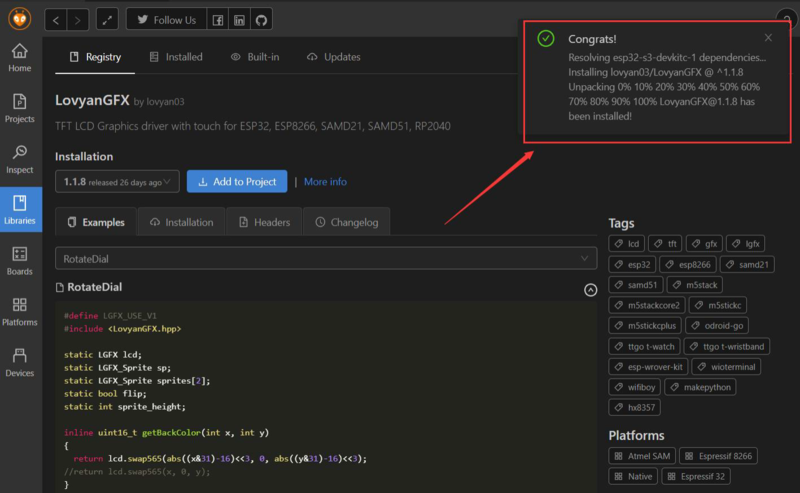Image resolution: width=800 pixels, height=493 pixels.
Task: Open the More info link
Action: tap(325, 182)
